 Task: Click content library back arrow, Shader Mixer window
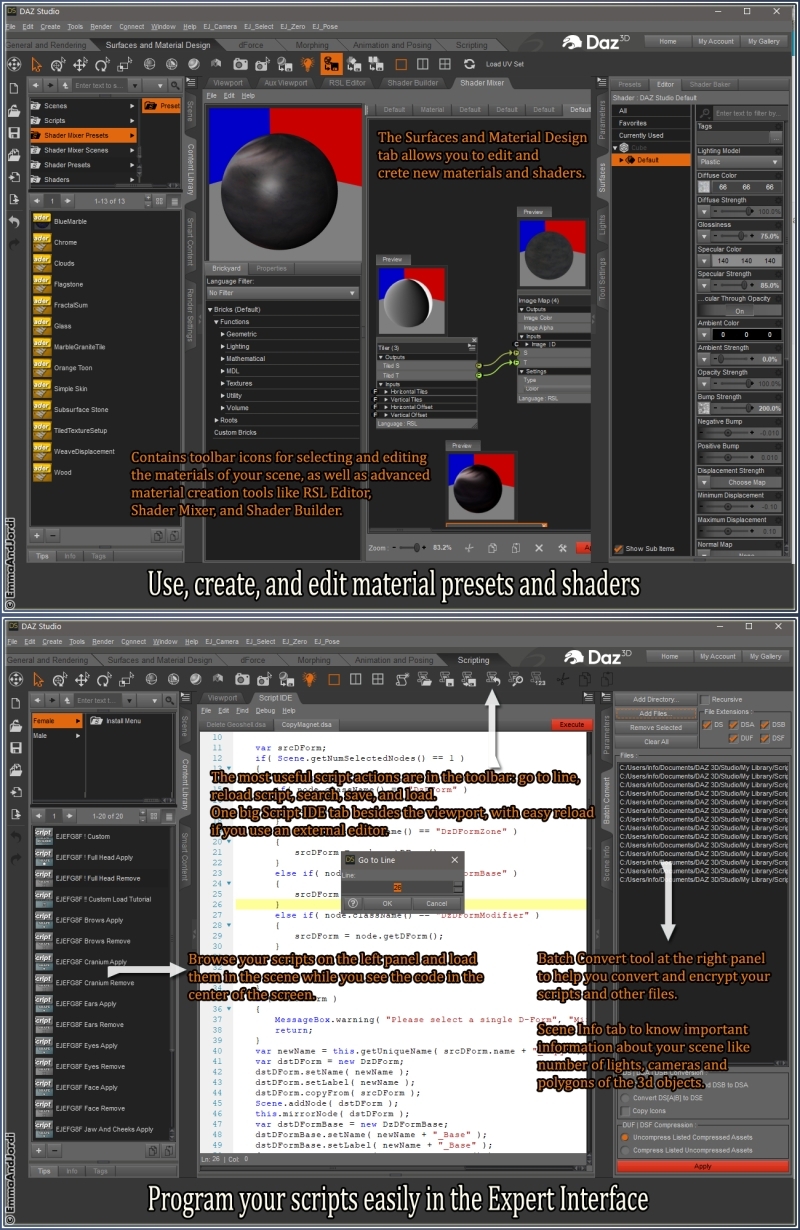36,85
